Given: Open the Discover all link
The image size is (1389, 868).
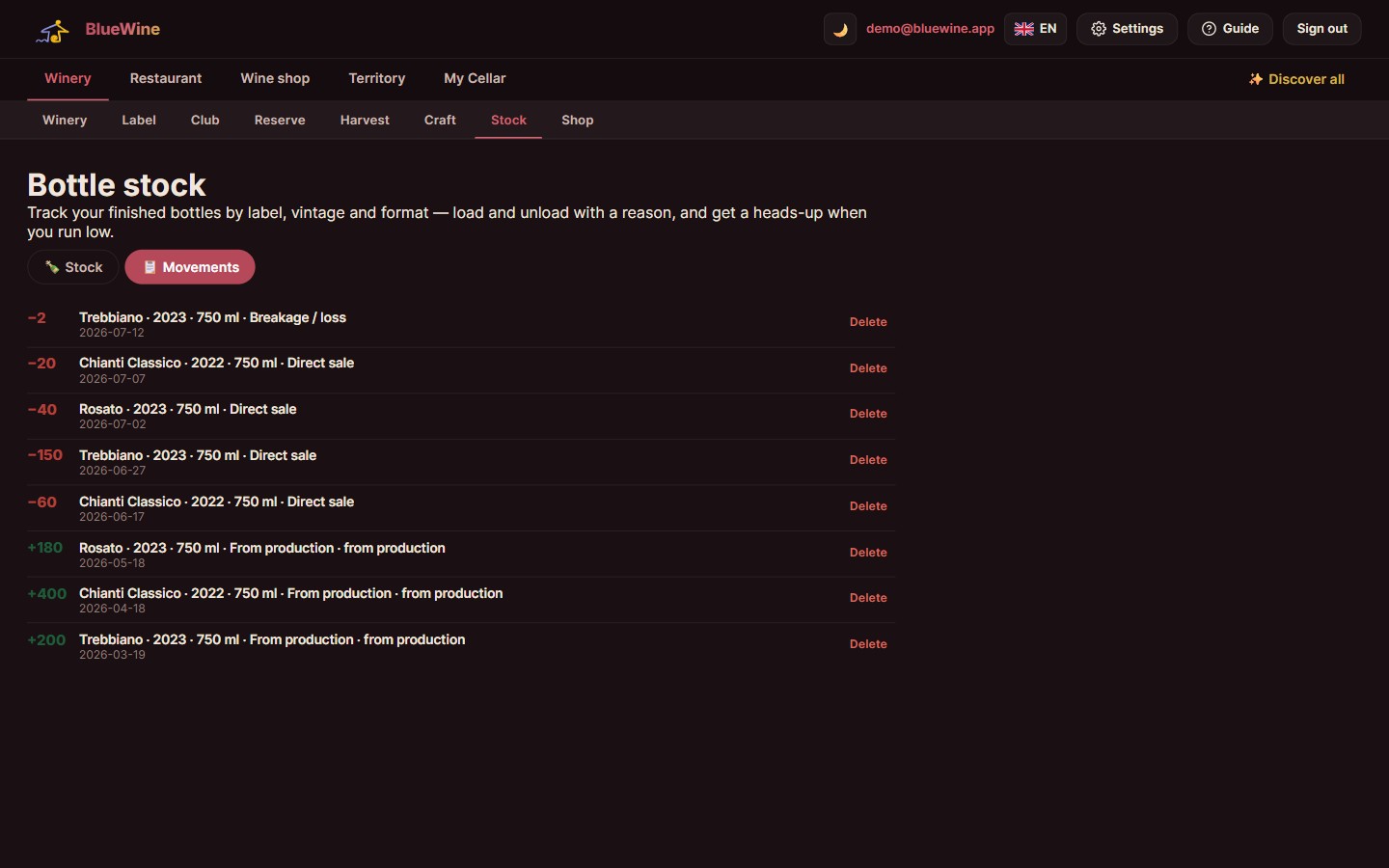Looking at the screenshot, I should [1296, 79].
